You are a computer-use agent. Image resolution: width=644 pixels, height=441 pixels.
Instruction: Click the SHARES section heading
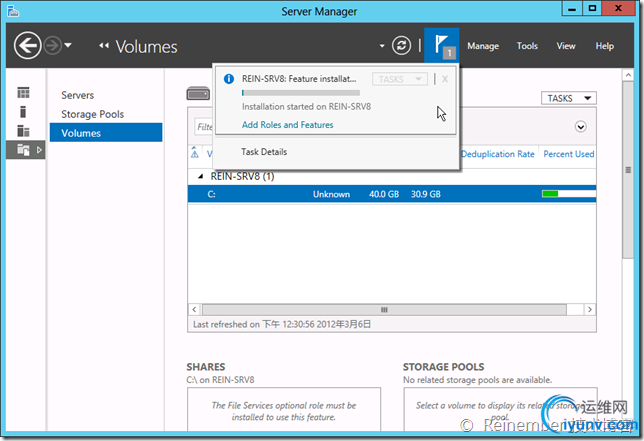206,367
